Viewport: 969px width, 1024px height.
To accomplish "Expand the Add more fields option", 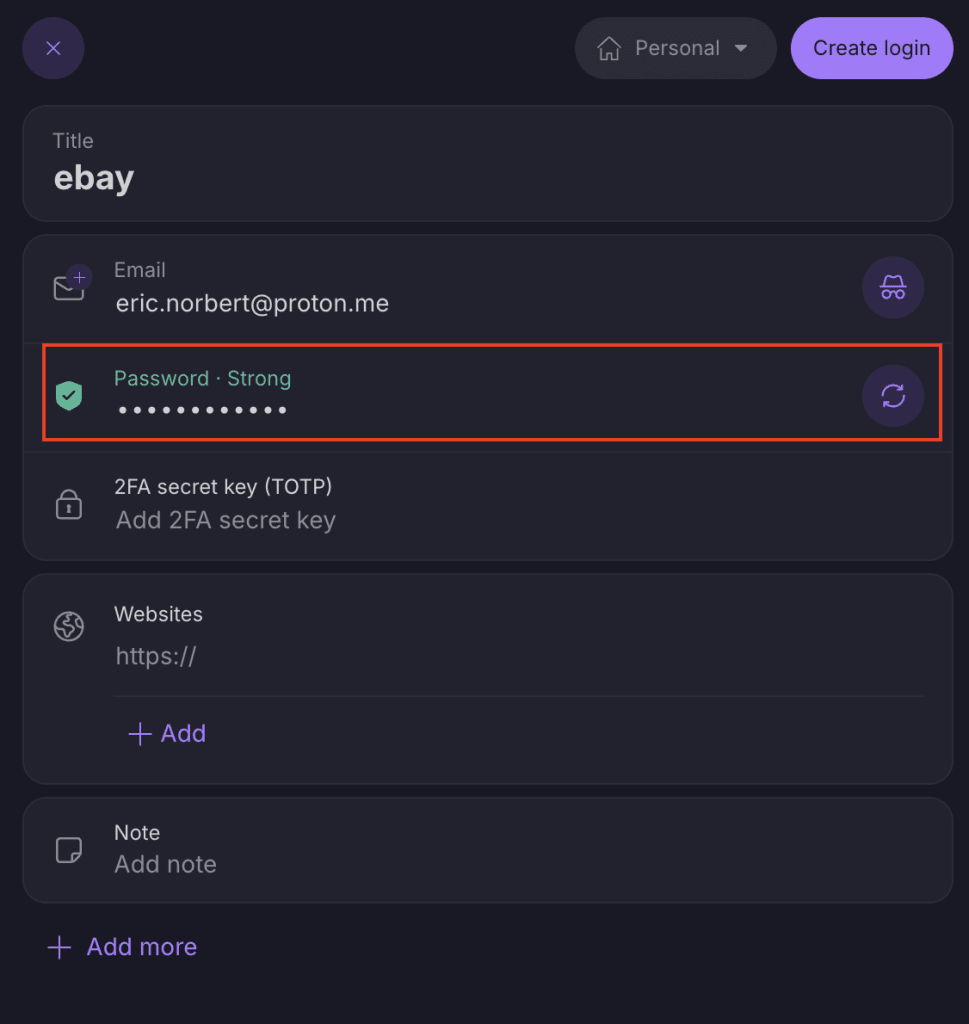I will click(x=122, y=947).
